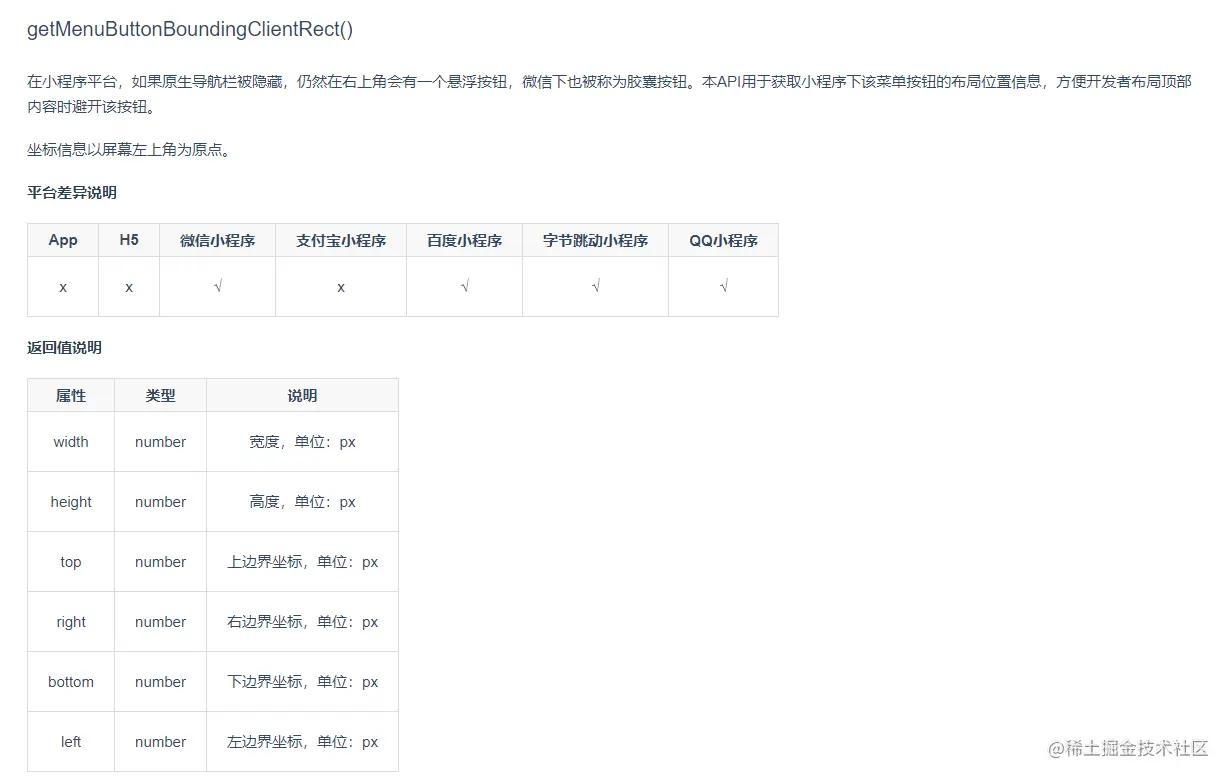
Task: Click the left property cell
Action: tap(71, 742)
